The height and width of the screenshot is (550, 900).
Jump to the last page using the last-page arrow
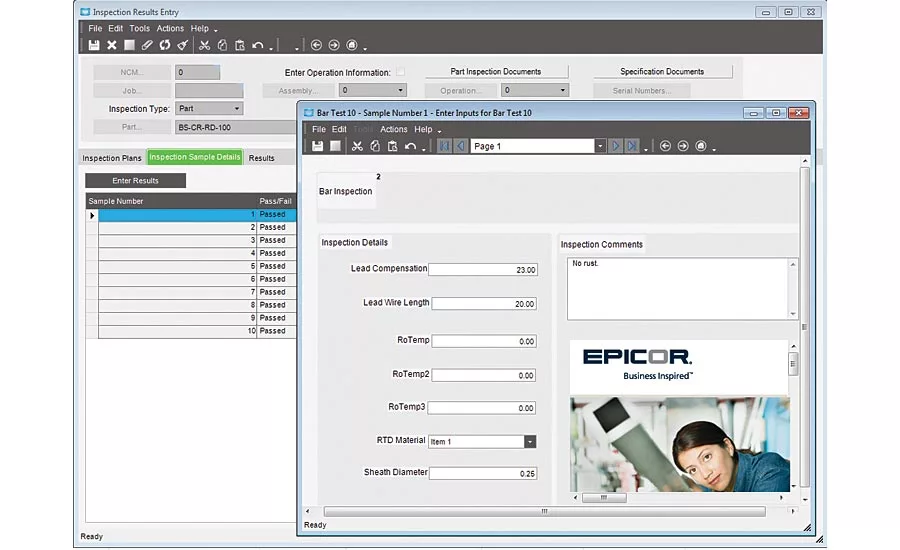[x=632, y=146]
